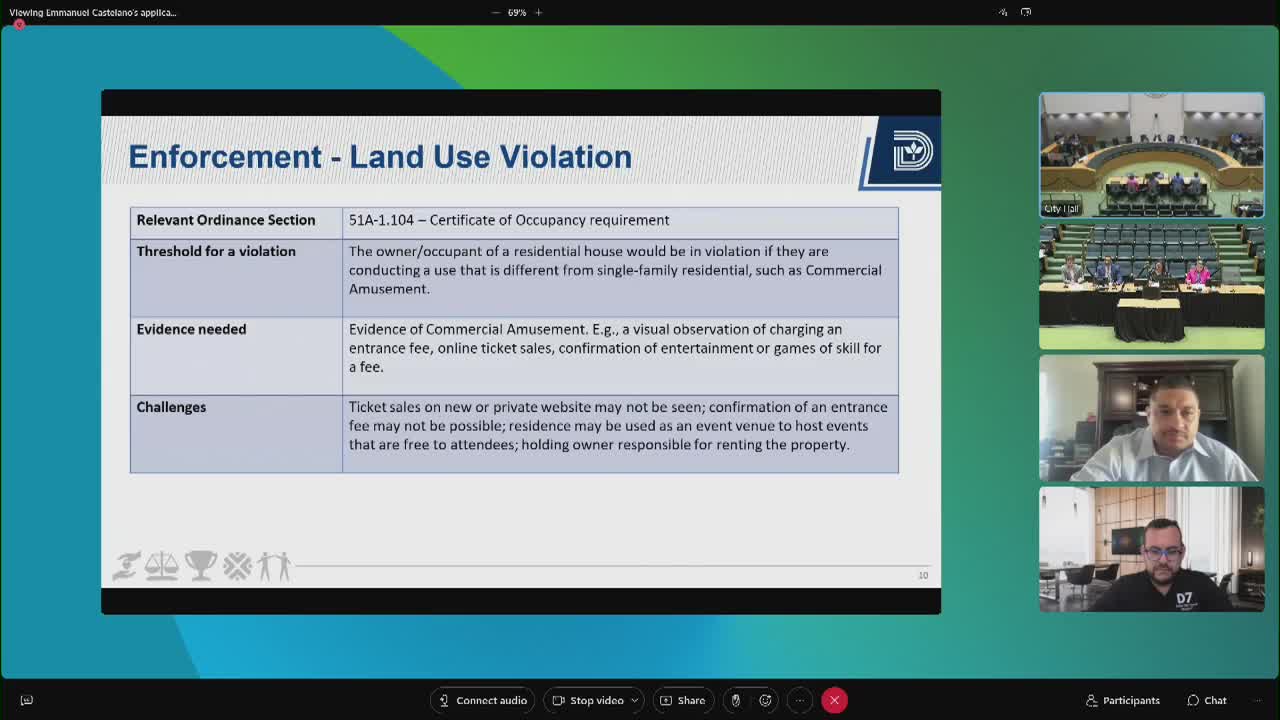Open the reactions smiley icon
The width and height of the screenshot is (1280, 720).
click(766, 700)
